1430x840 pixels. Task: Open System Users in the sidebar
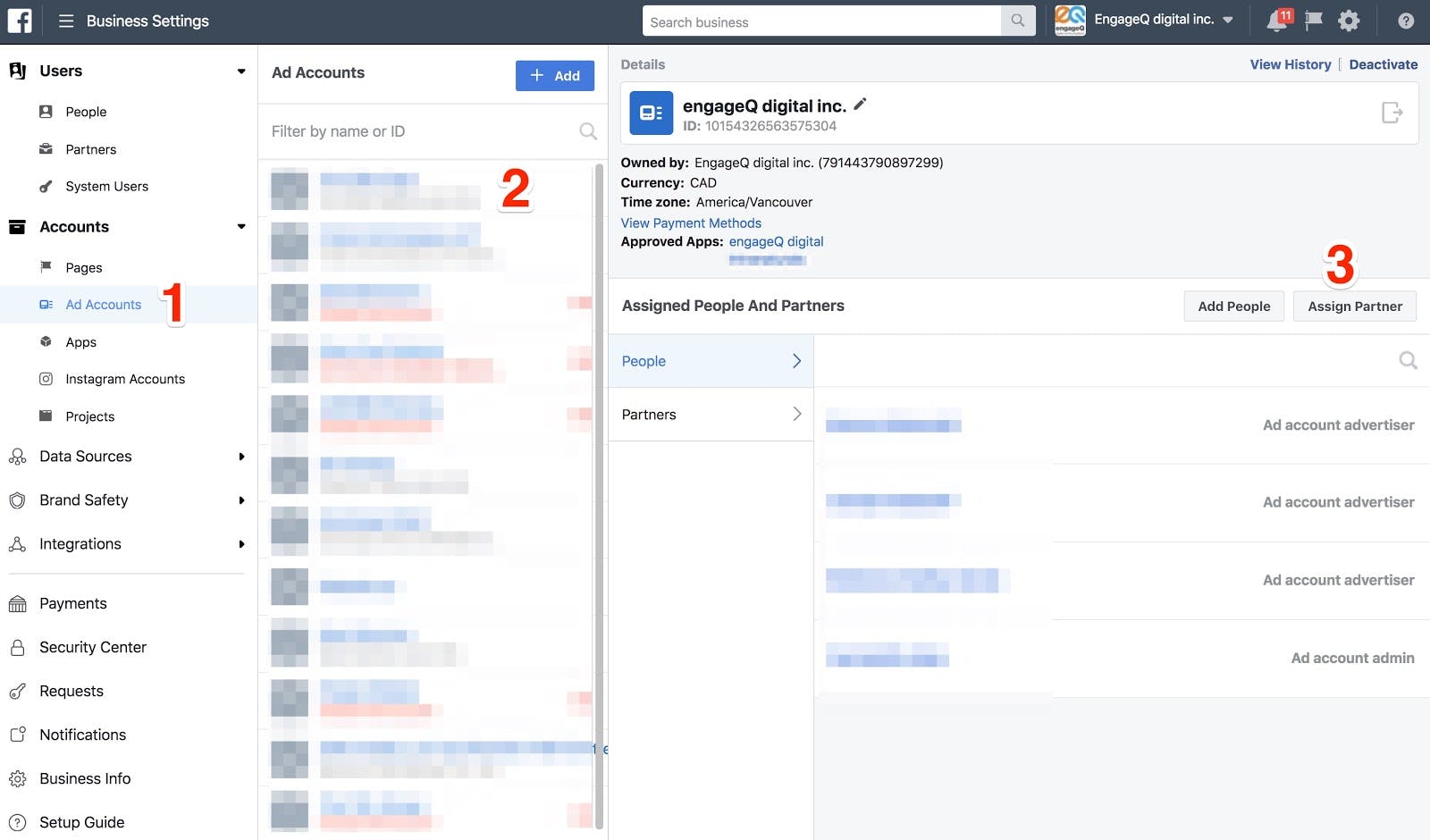tap(106, 186)
